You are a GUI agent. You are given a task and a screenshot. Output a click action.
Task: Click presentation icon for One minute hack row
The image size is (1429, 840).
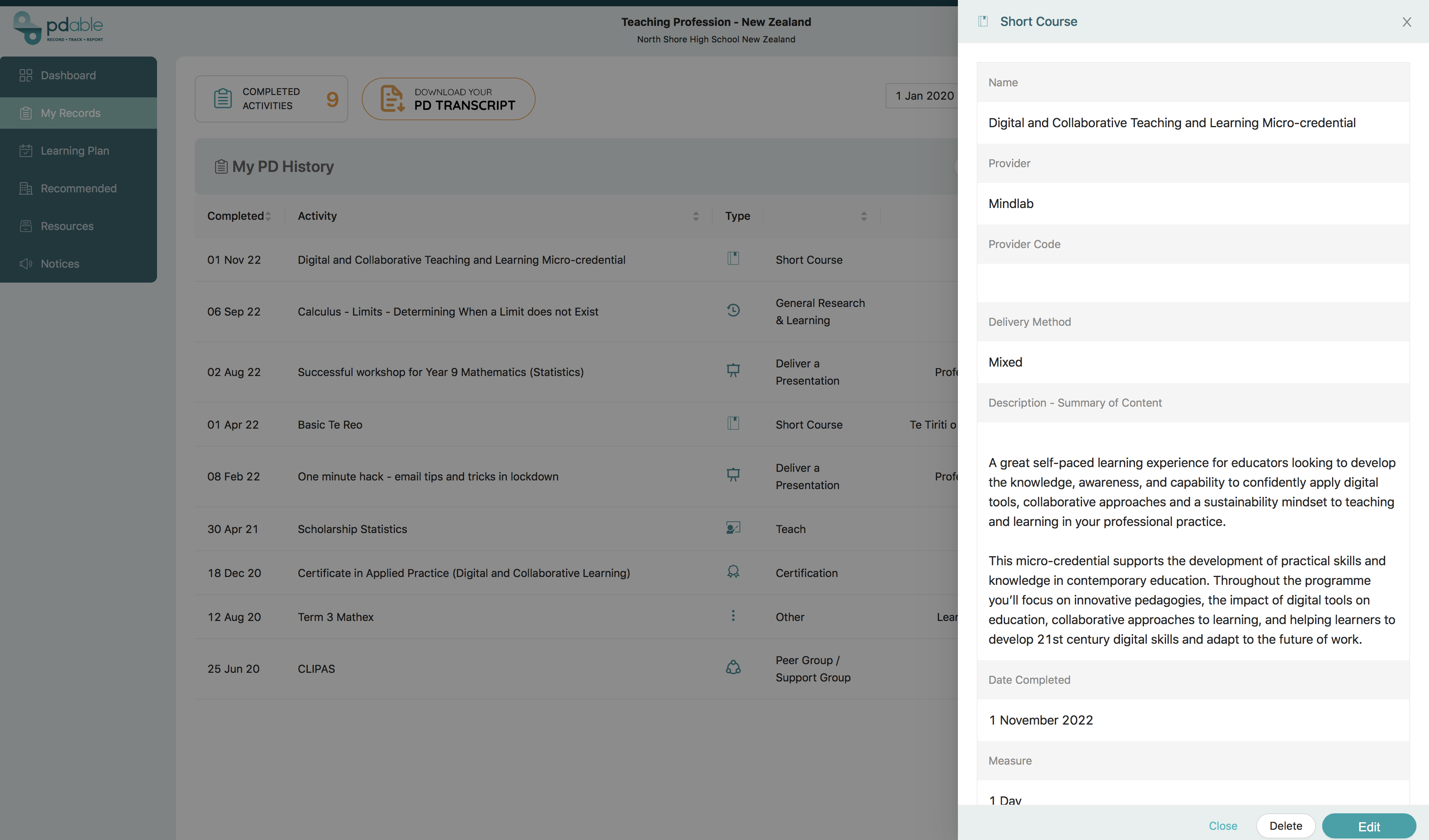tap(733, 475)
